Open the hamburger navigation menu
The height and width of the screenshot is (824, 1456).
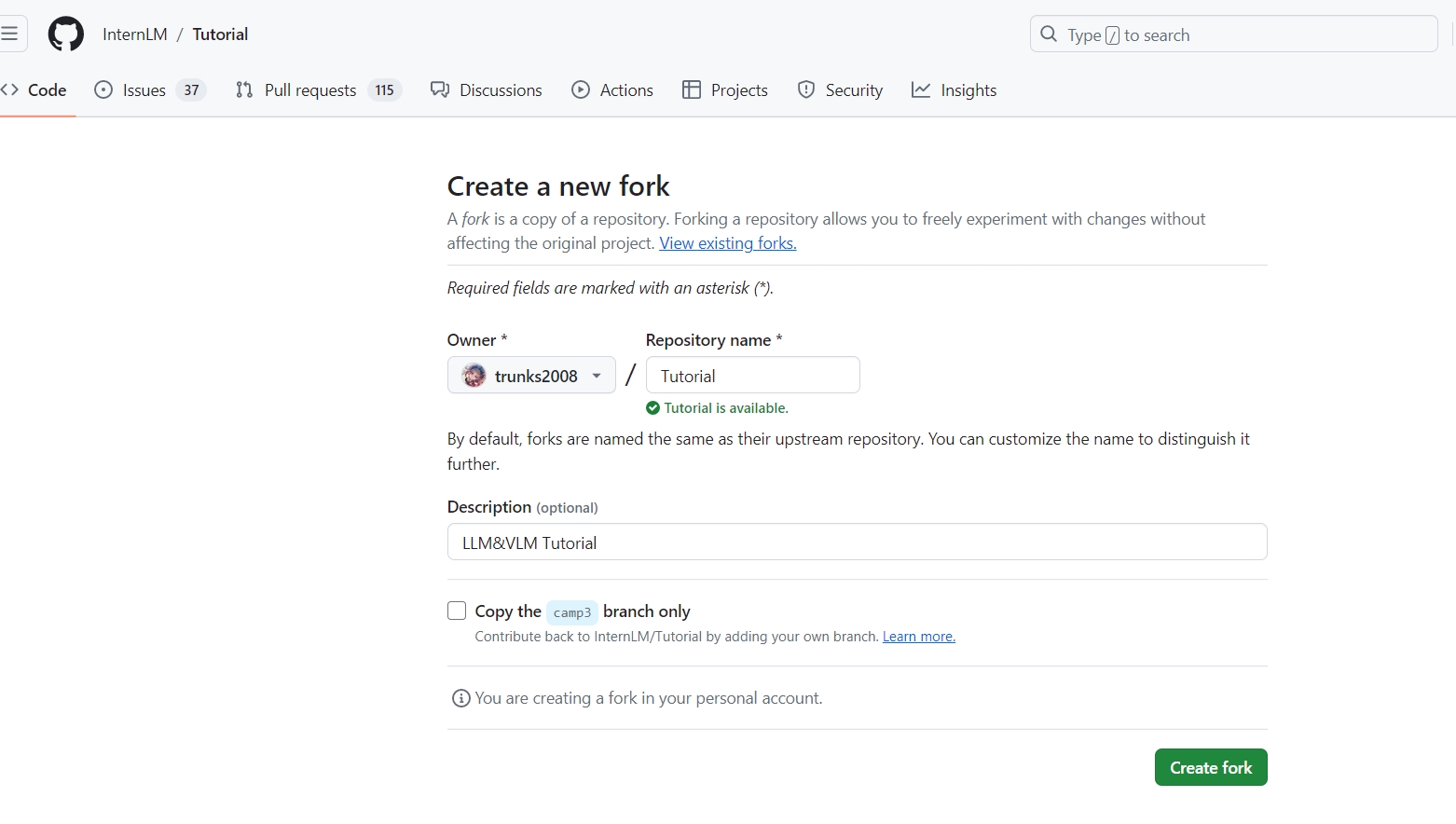click(x=10, y=34)
